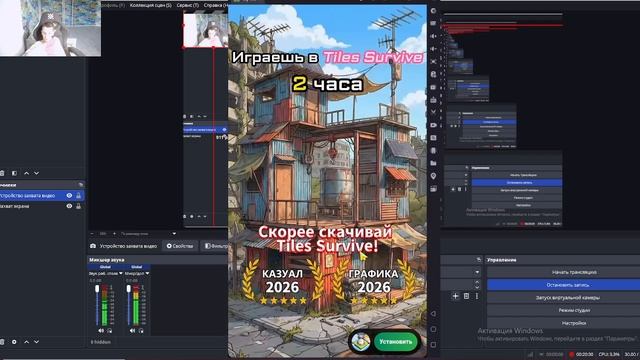Open the Справка menu

click(x=216, y=5)
